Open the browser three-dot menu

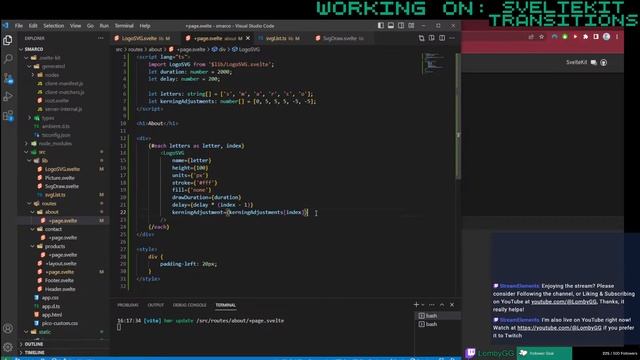tap(617, 37)
